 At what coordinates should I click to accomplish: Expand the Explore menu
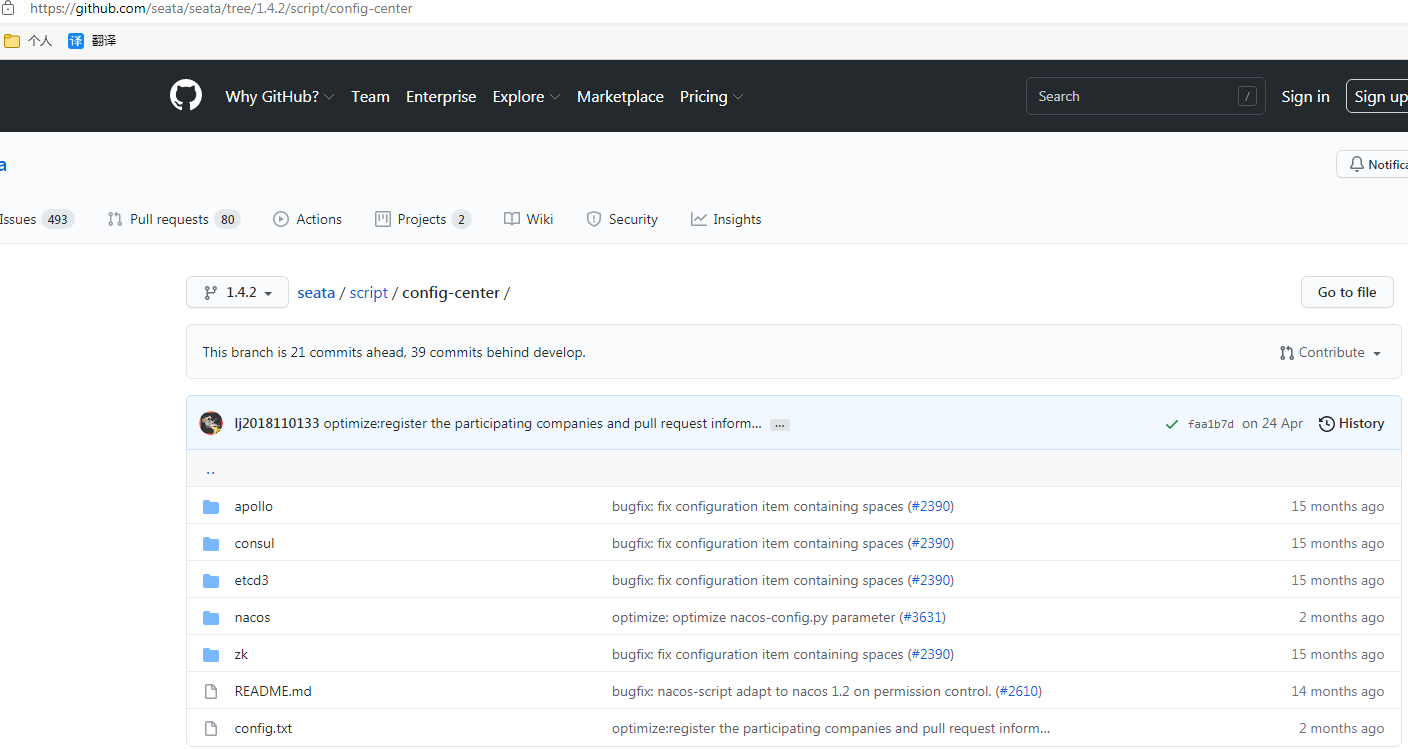point(526,97)
